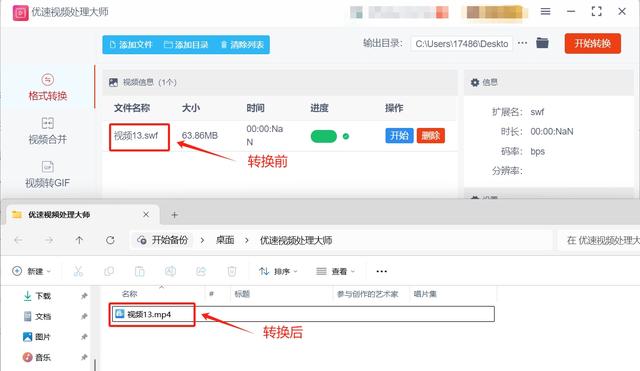Viewport: 640px width, 371px height.
Task: Click the output directory path field
Action: click(462, 44)
